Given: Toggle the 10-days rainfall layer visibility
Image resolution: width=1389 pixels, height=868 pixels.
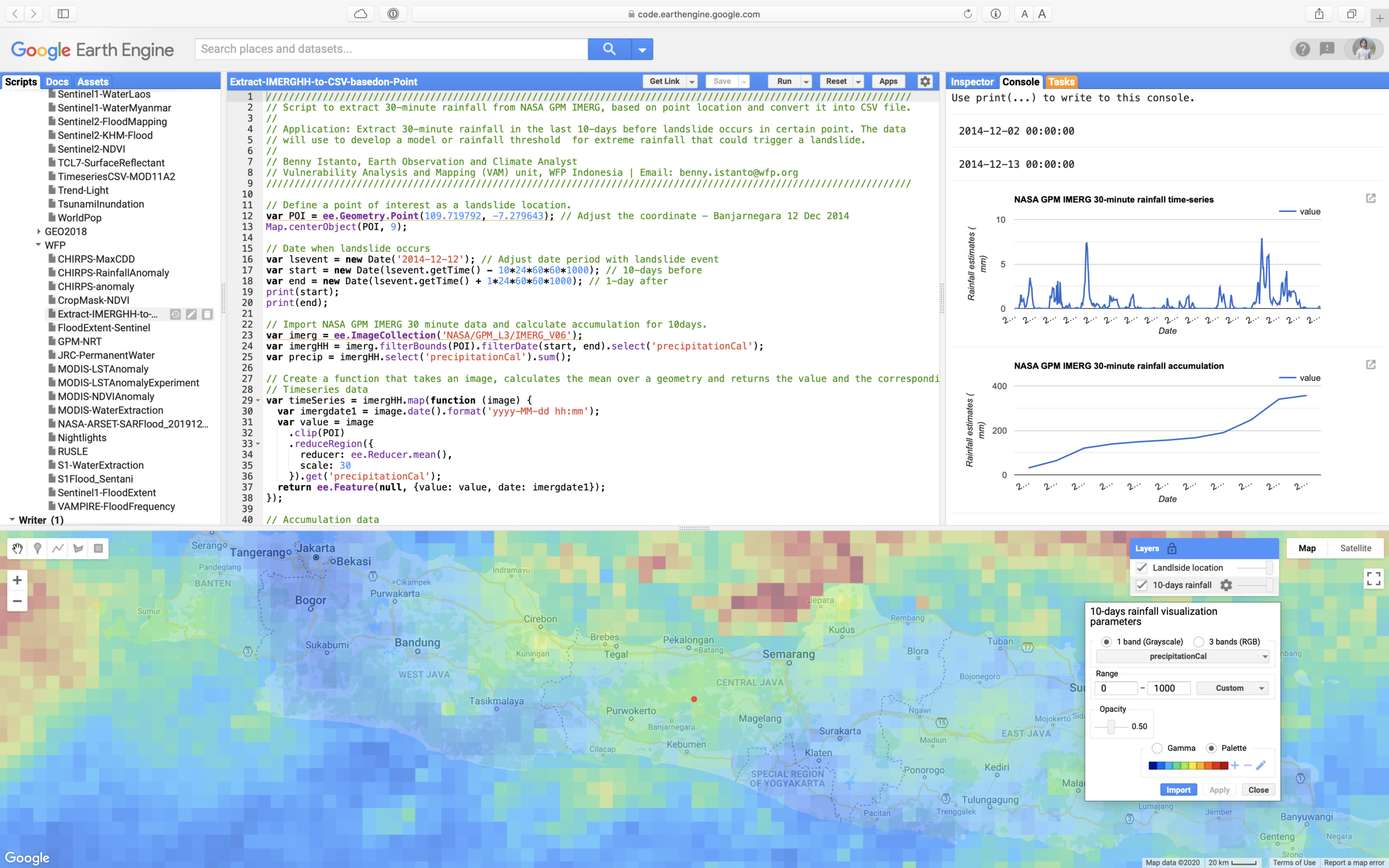Looking at the screenshot, I should 1142,585.
